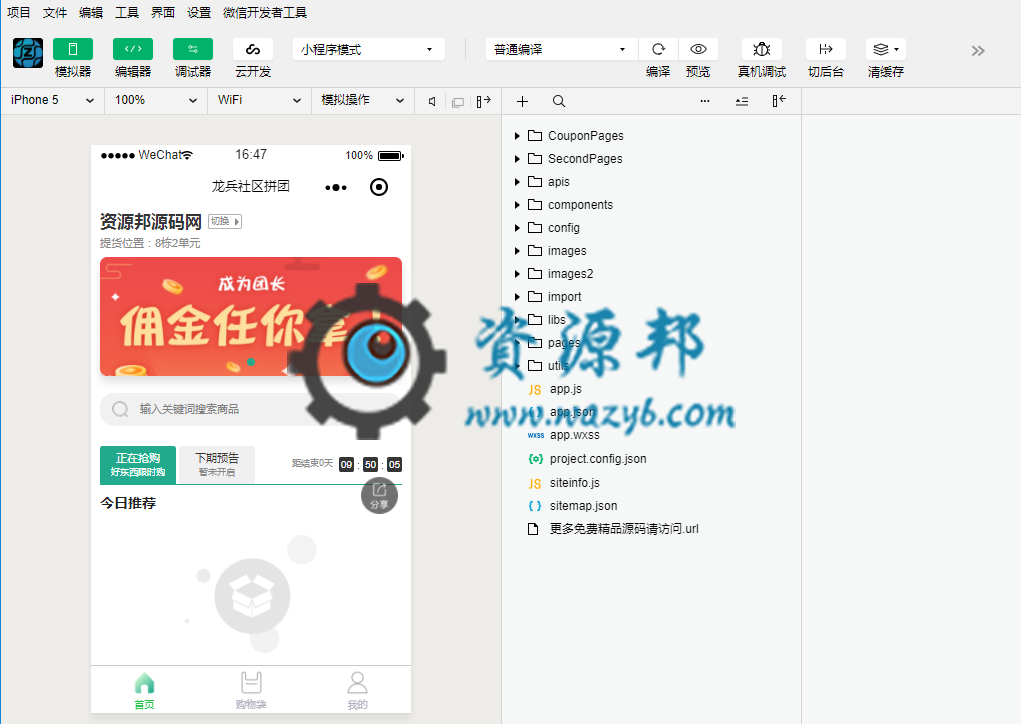Click the 提货位置：8栋2单元 text
The height and width of the screenshot is (724, 1021).
point(150,244)
